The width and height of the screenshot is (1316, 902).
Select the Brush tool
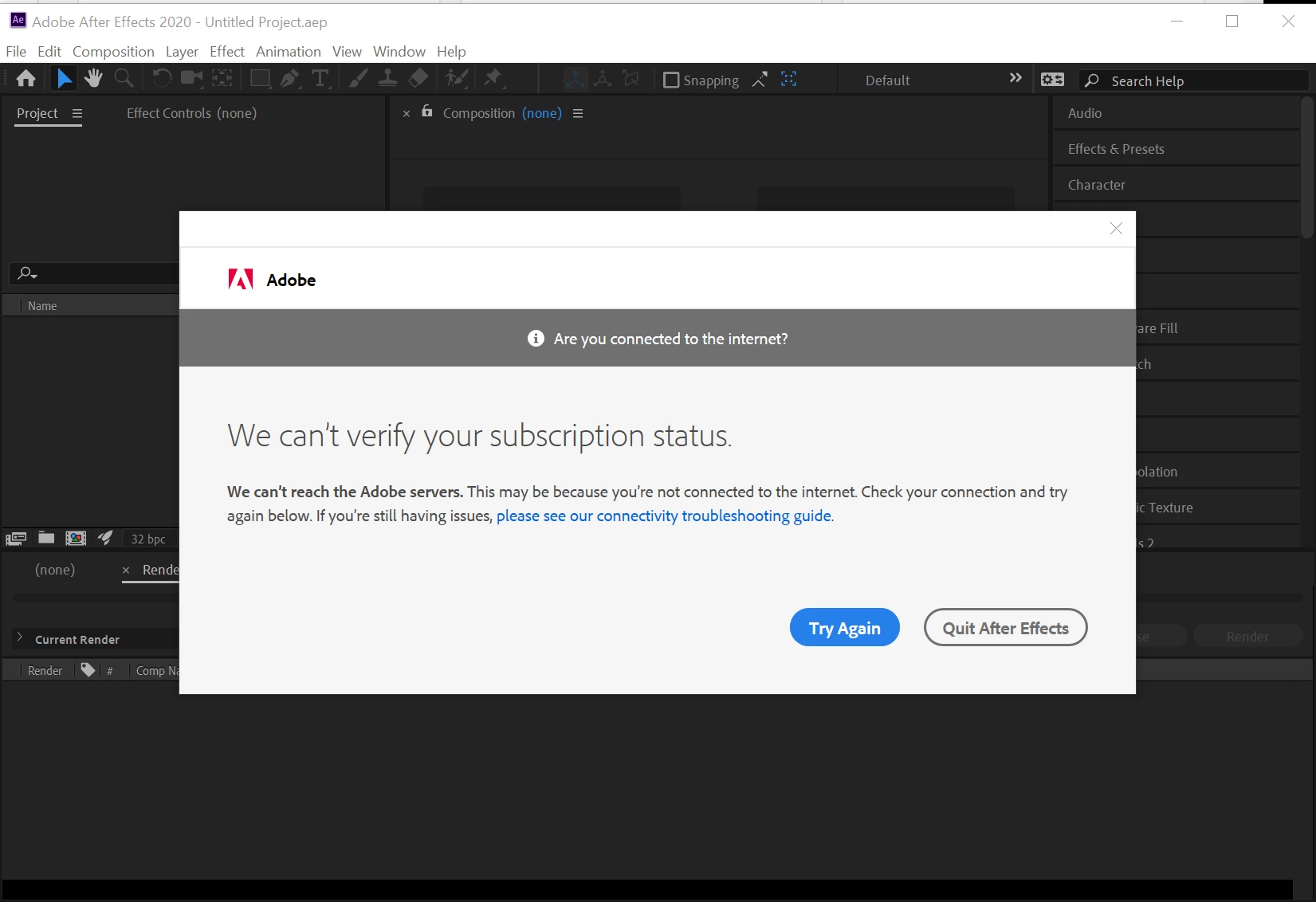click(x=359, y=78)
